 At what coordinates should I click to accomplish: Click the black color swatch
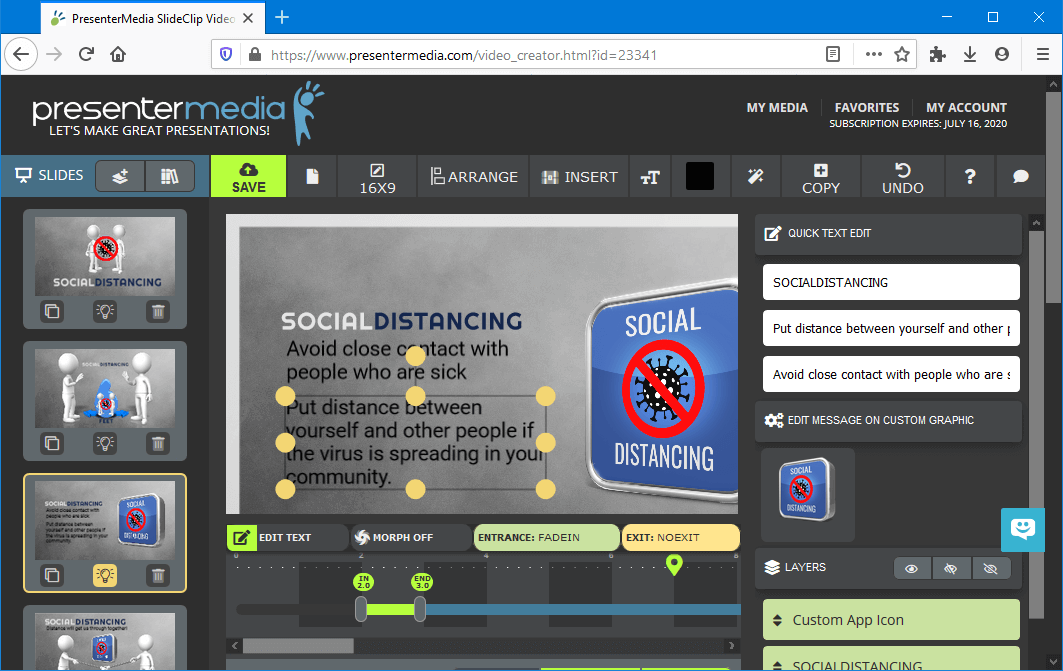click(700, 177)
